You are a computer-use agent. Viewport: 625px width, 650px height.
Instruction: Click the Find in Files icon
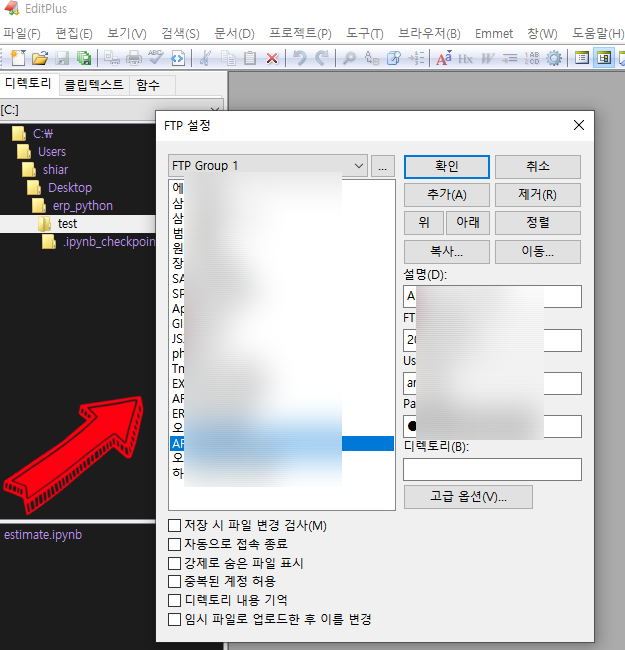[x=394, y=58]
